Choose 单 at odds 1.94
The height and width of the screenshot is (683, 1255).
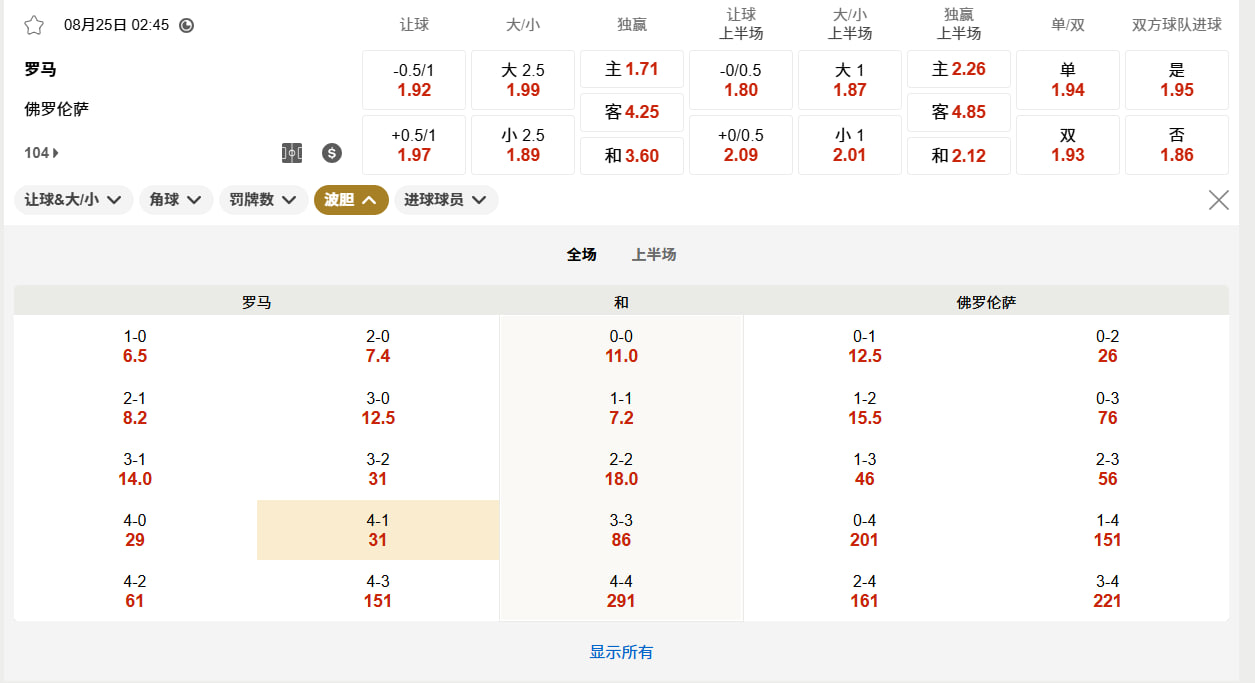coord(1068,80)
